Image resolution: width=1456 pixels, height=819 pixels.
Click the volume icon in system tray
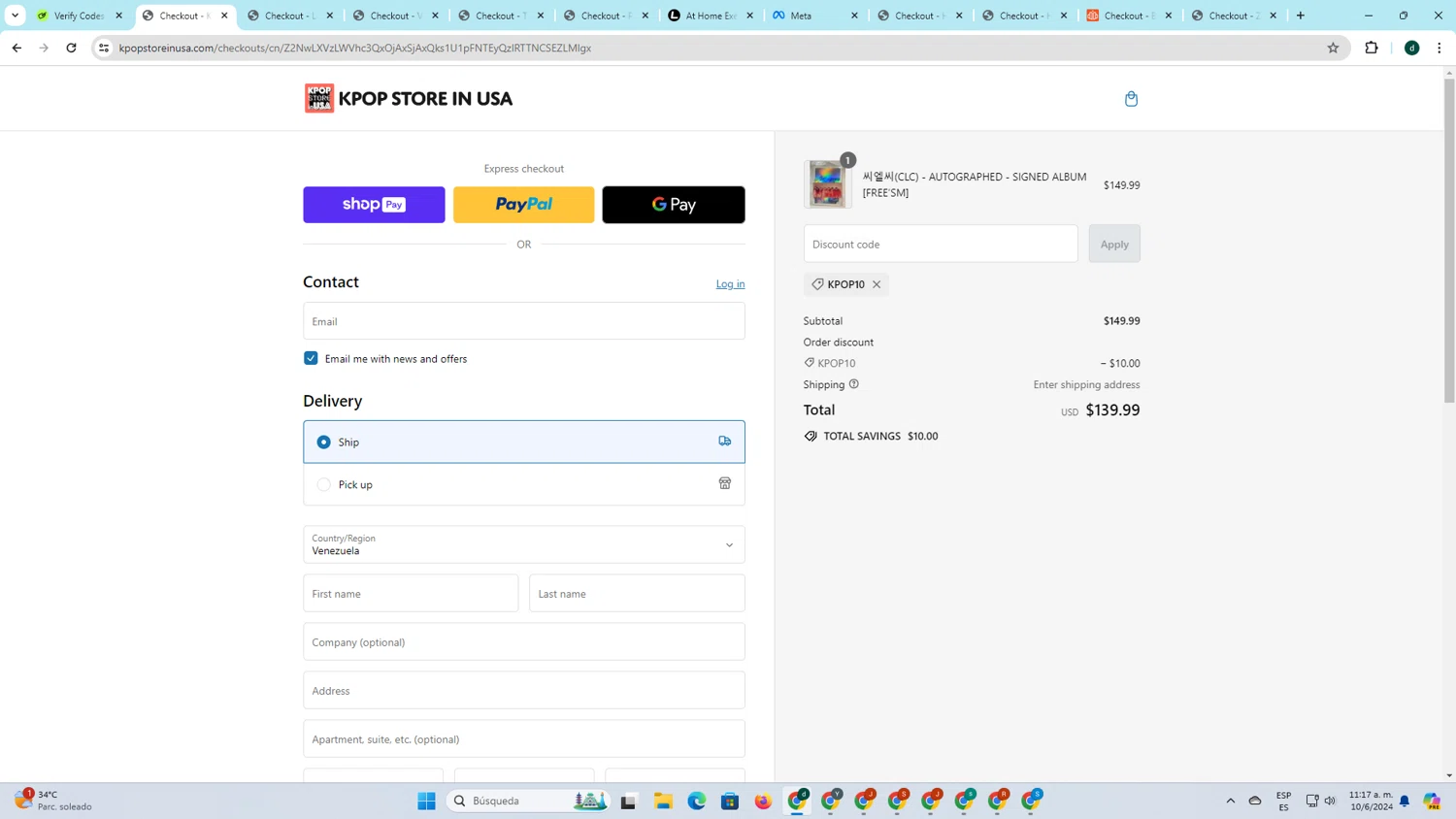pyautogui.click(x=1330, y=801)
